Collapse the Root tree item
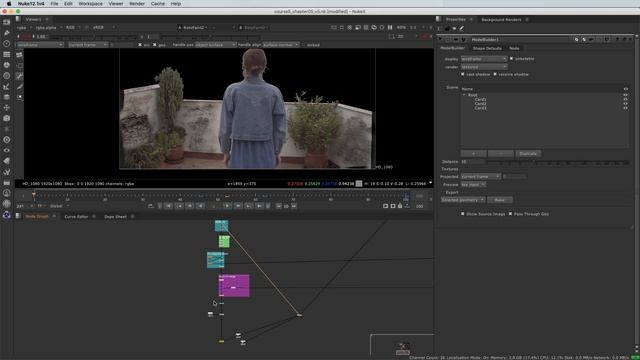Image resolution: width=640 pixels, height=360 pixels. (x=464, y=95)
